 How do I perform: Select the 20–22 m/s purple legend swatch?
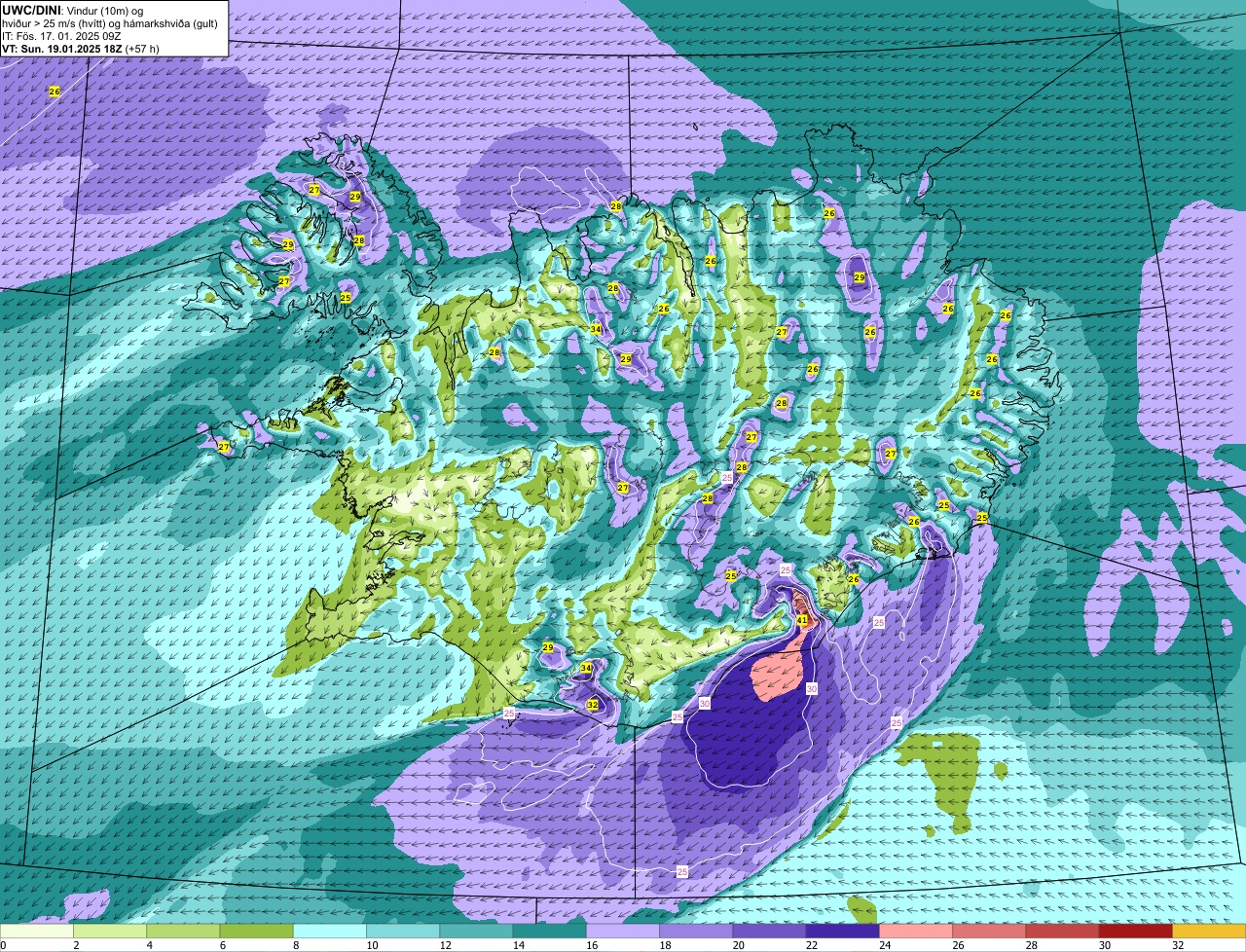coord(769,932)
